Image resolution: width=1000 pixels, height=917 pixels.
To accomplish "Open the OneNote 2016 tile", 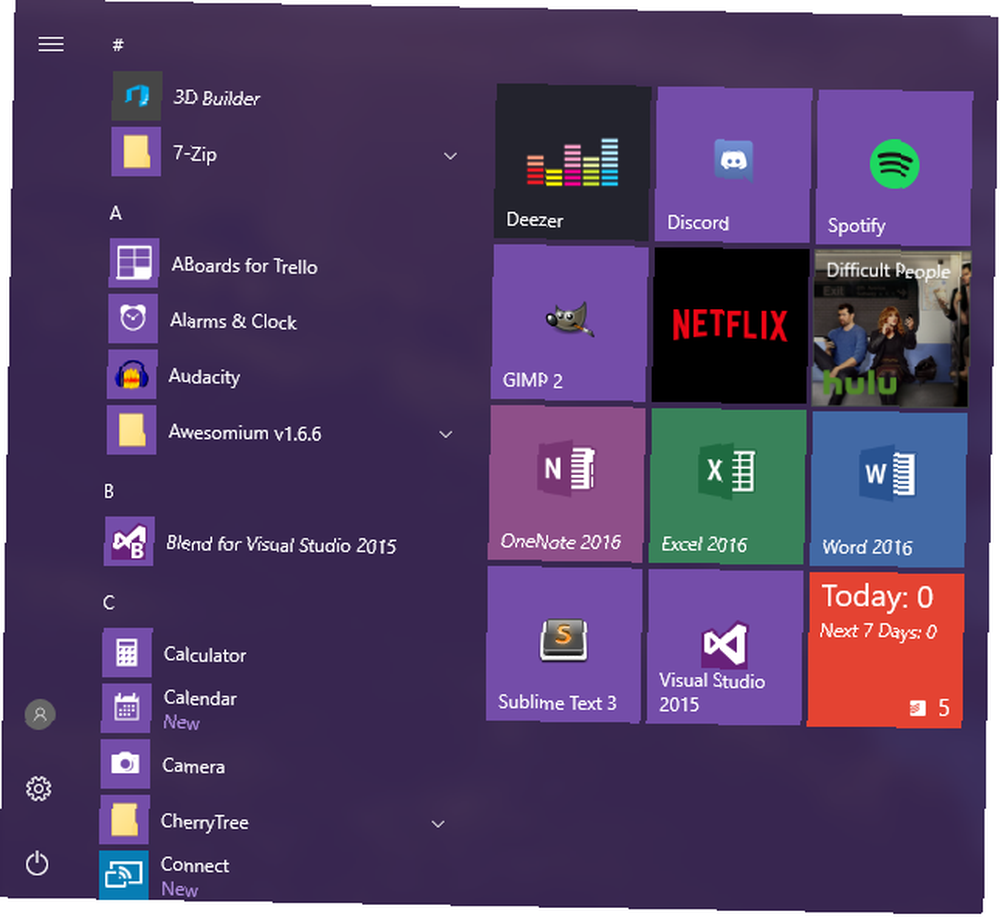I will [x=566, y=484].
